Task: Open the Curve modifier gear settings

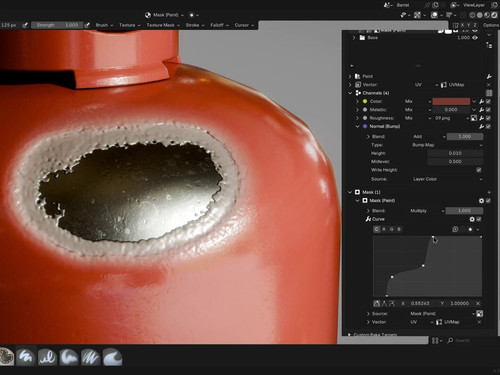Action: 472,219
